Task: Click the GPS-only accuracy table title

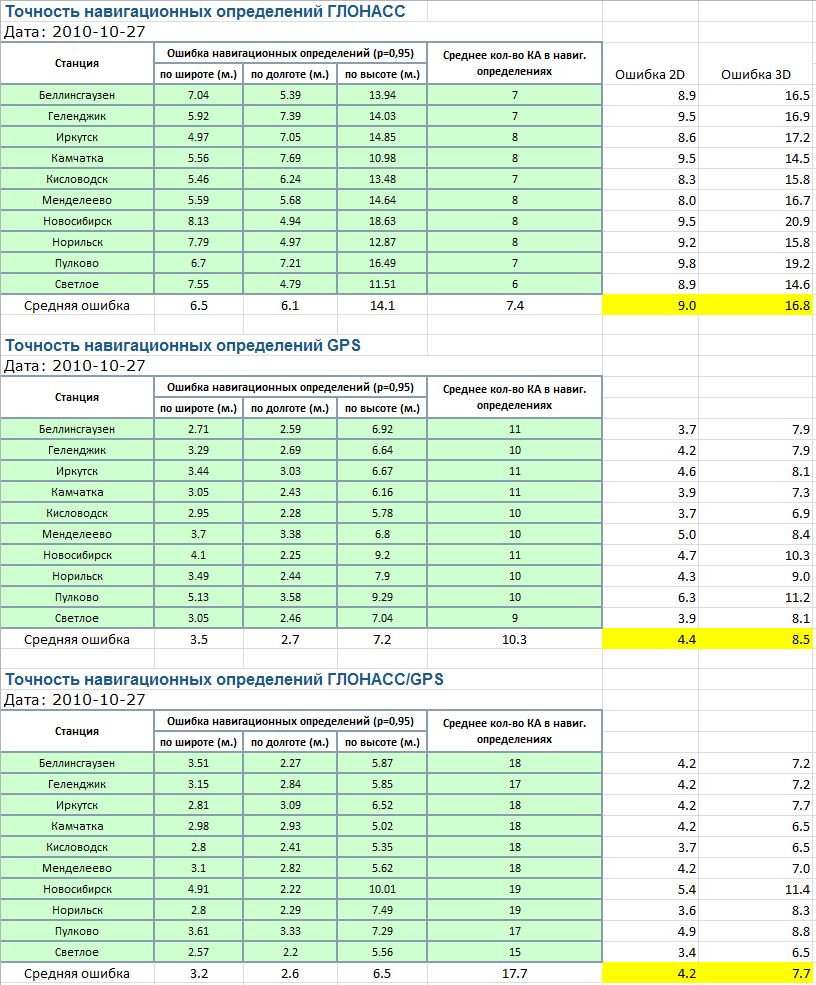Action: pyautogui.click(x=183, y=346)
